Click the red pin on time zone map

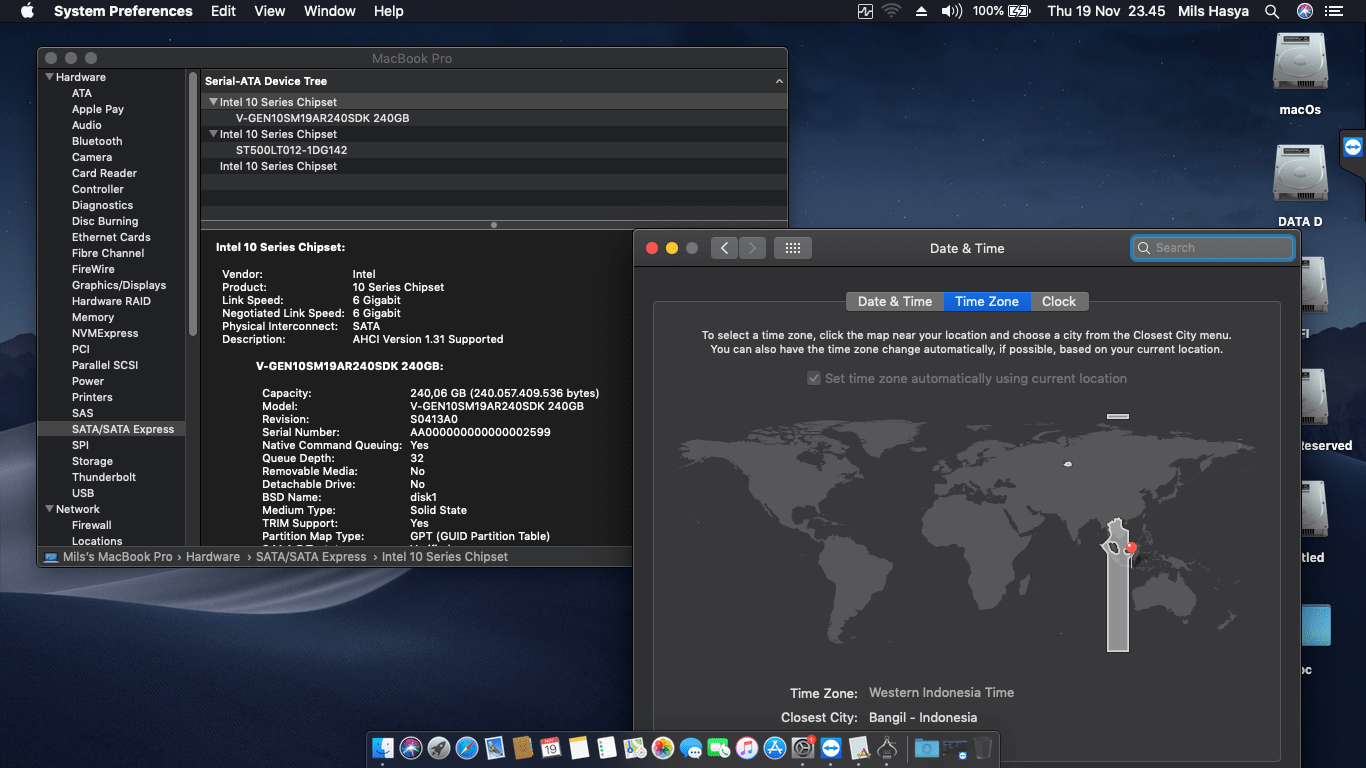tap(1131, 547)
